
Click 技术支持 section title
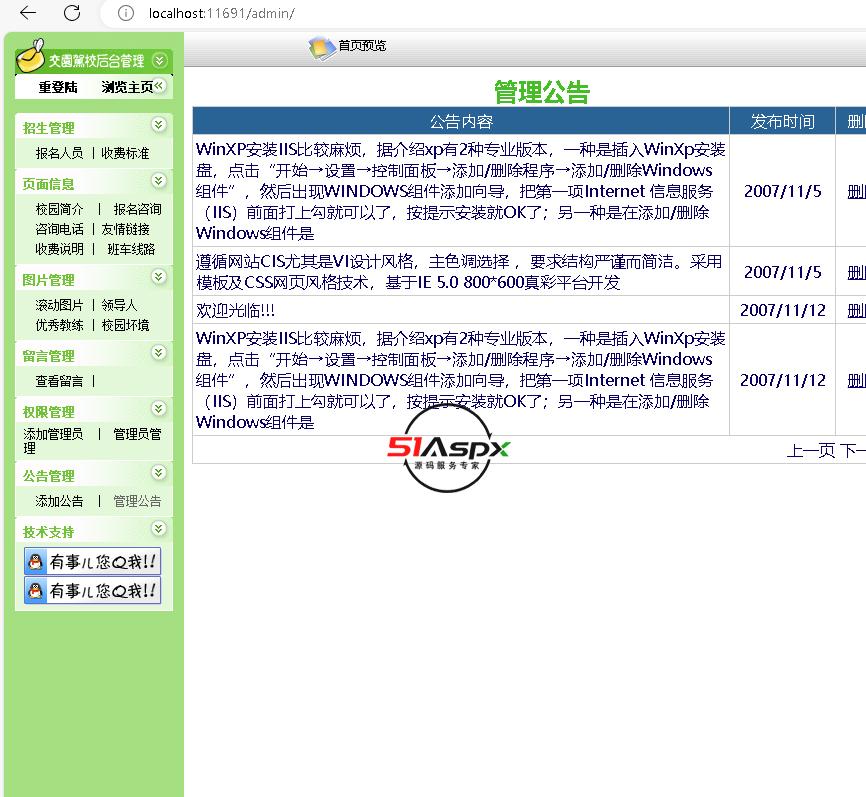(49, 532)
